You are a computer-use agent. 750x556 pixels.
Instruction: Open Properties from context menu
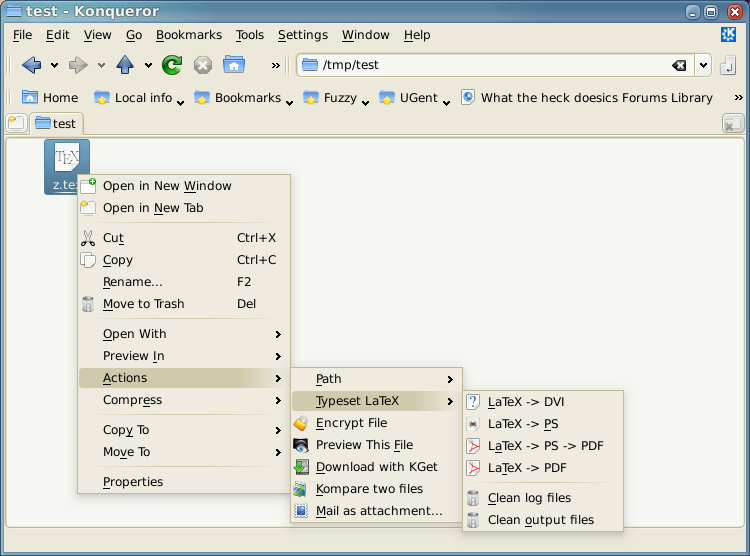pos(184,482)
